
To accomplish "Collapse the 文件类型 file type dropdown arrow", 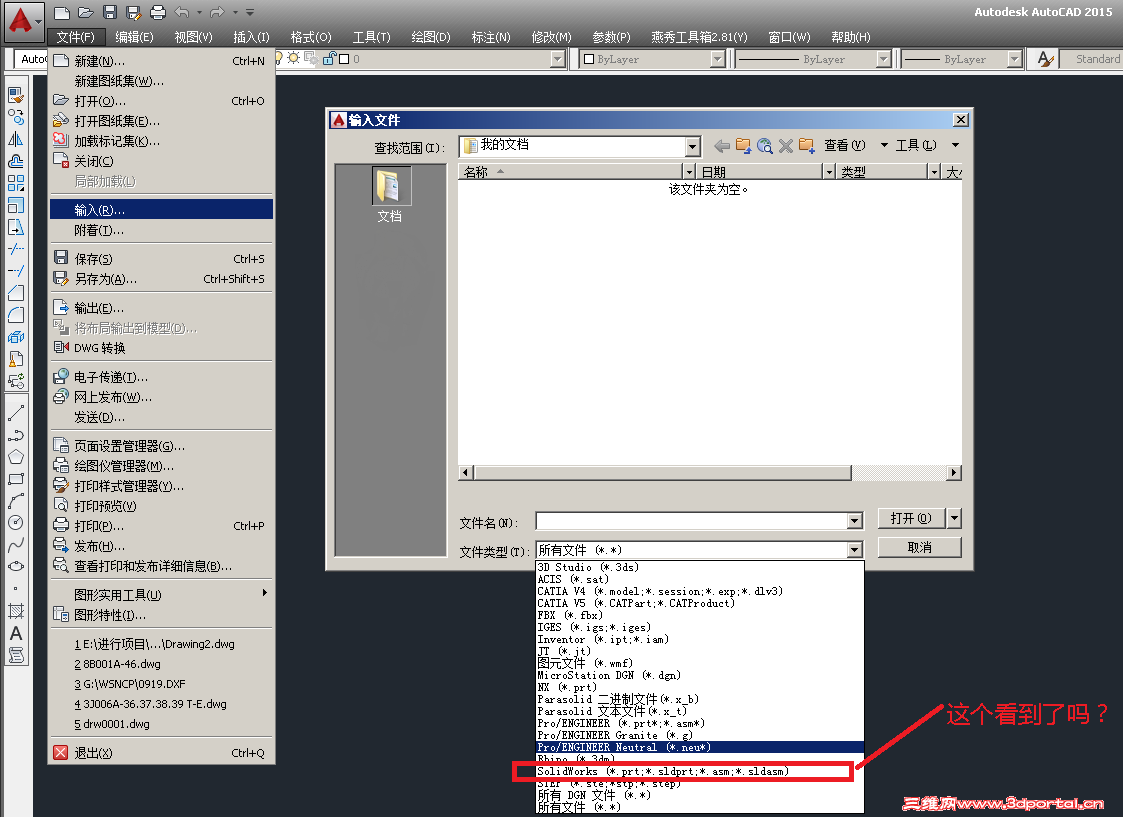I will pyautogui.click(x=855, y=550).
